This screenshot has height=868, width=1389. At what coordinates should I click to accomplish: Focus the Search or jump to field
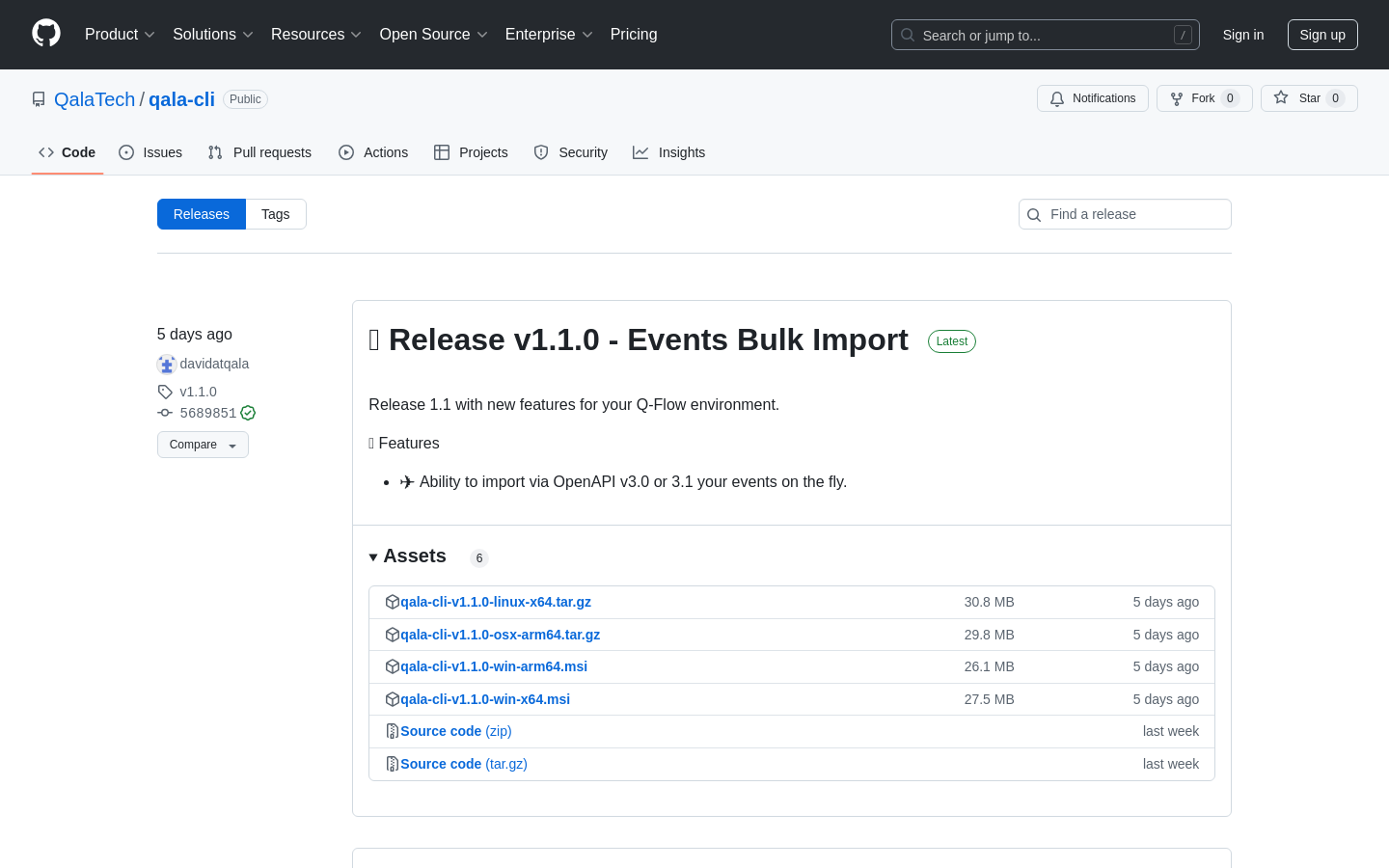[1046, 35]
